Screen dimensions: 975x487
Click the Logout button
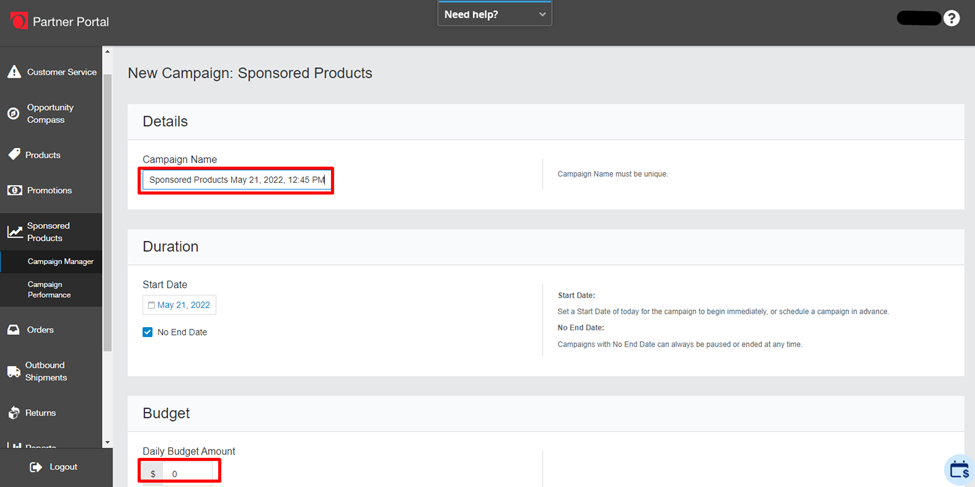(x=54, y=467)
